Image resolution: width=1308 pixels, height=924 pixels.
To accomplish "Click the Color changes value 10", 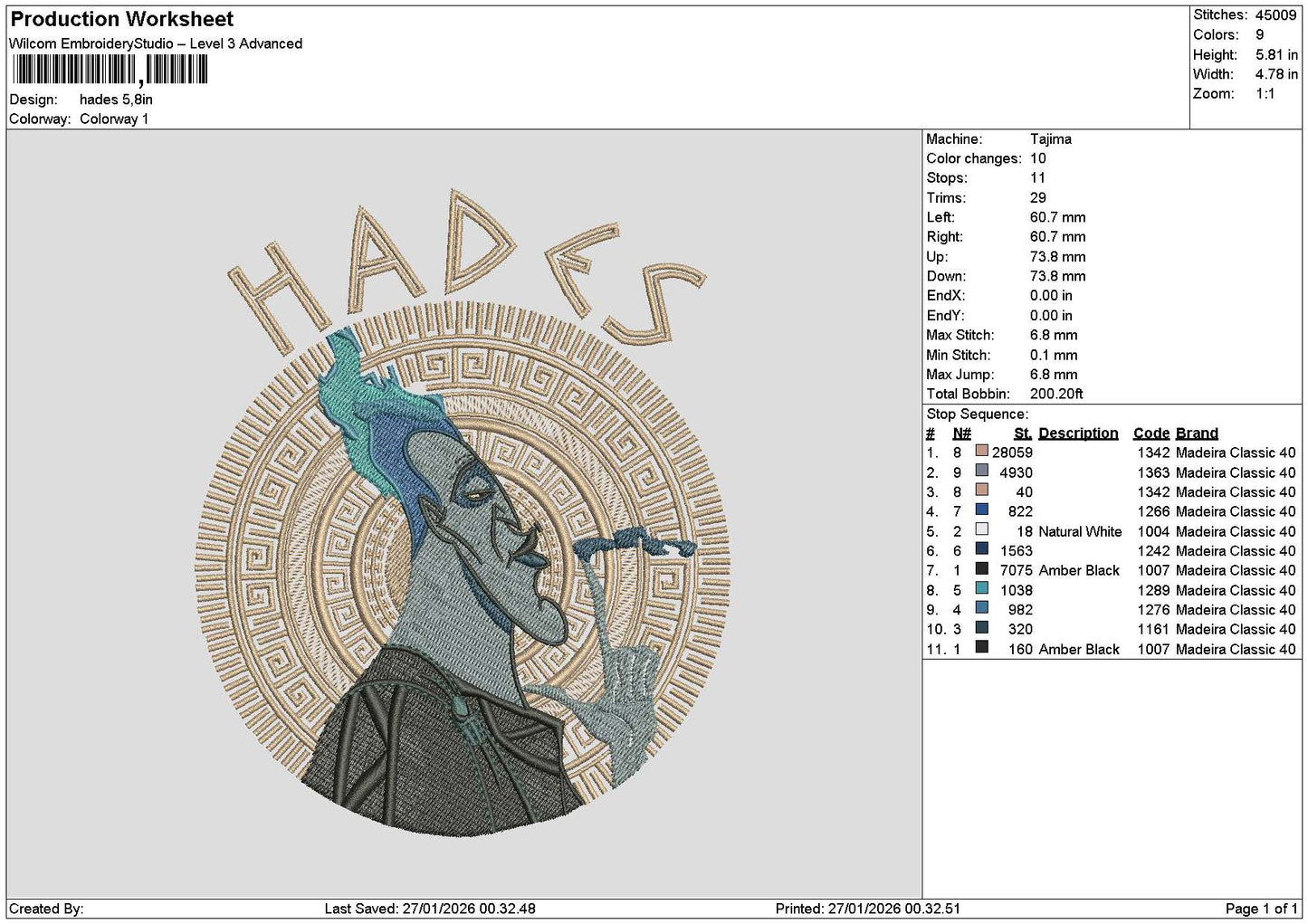I will point(1037,158).
